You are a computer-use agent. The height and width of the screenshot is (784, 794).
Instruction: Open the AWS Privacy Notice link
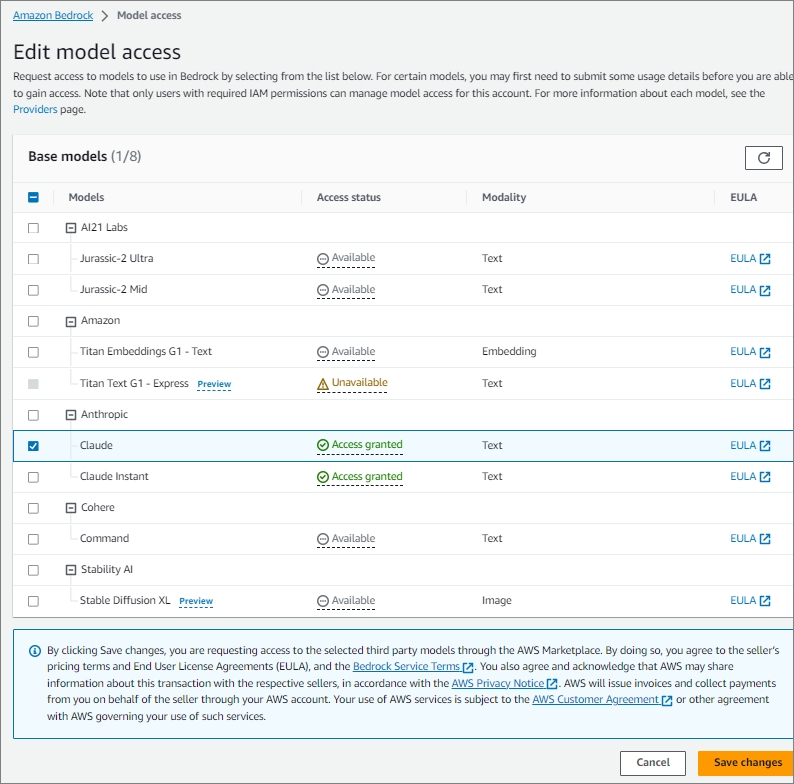tap(498, 683)
